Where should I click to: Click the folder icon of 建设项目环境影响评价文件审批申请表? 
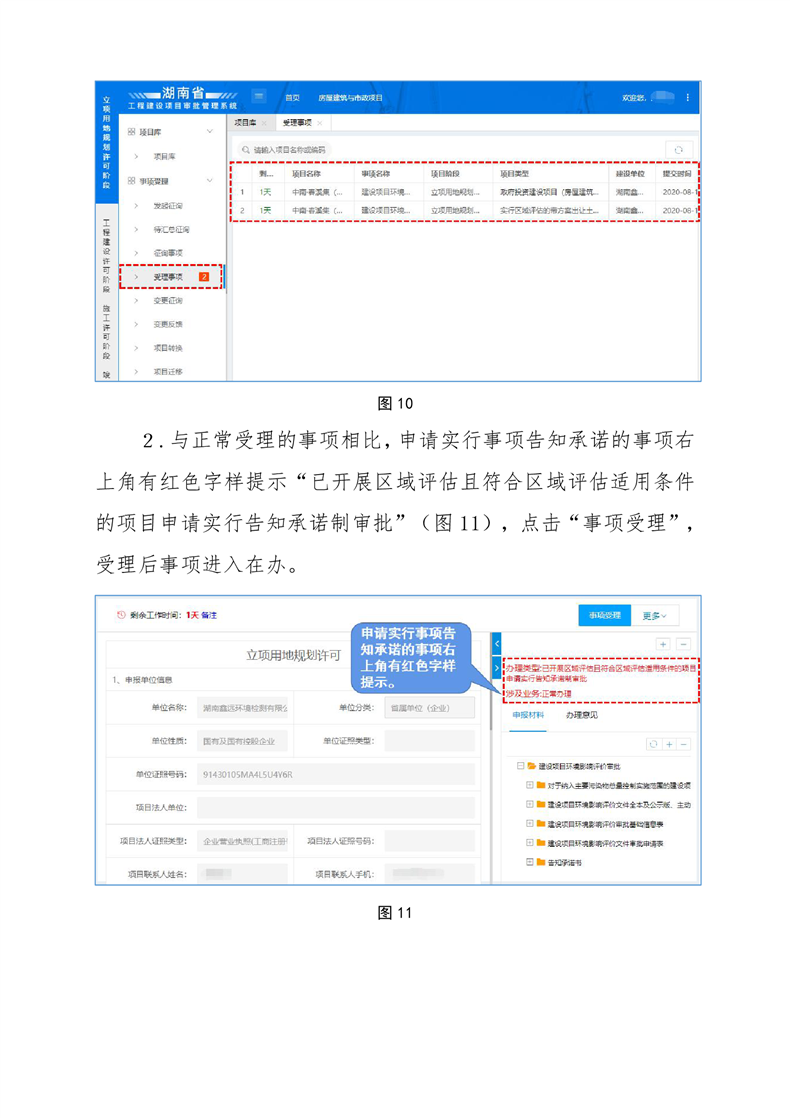[541, 843]
